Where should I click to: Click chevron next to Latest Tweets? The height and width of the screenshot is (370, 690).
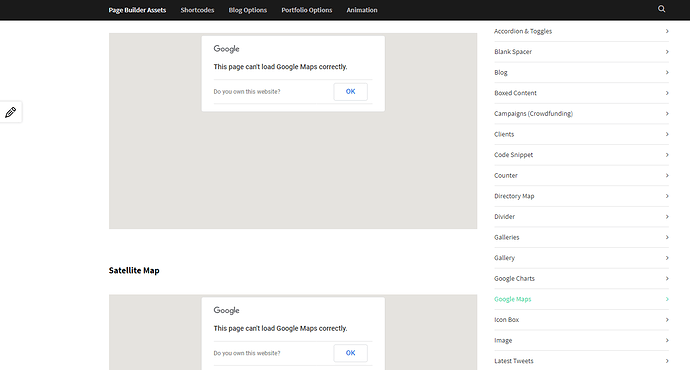(x=667, y=361)
